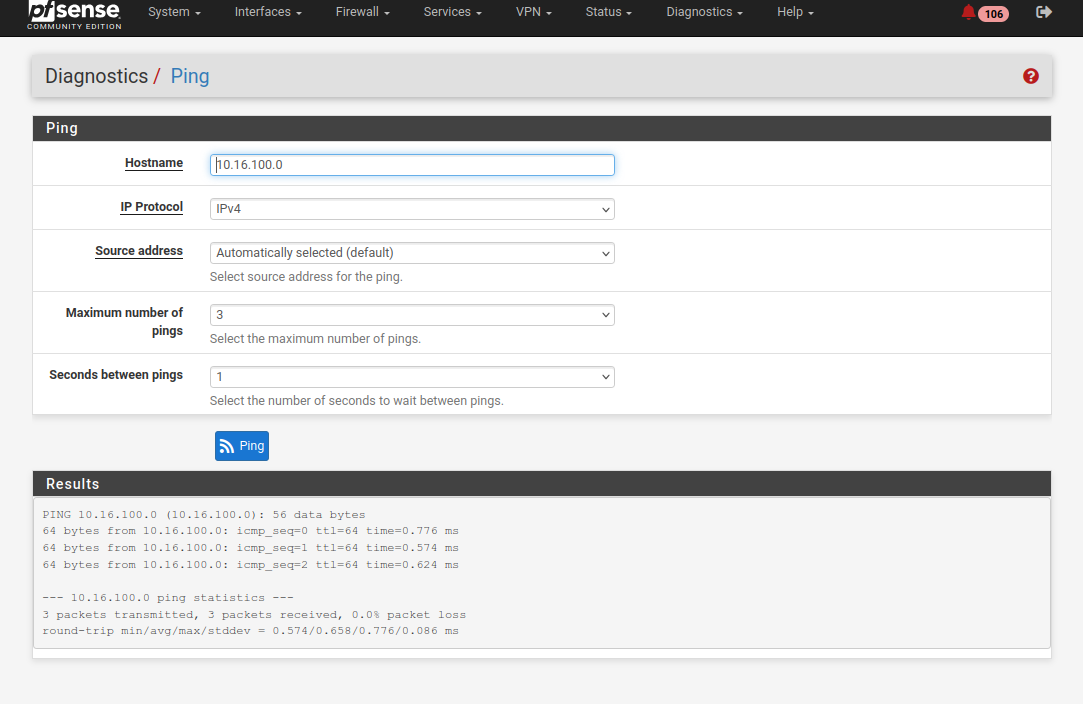The width and height of the screenshot is (1083, 704).
Task: Click the 'PING 10.16.100.0' first output line
Action: (x=204, y=515)
